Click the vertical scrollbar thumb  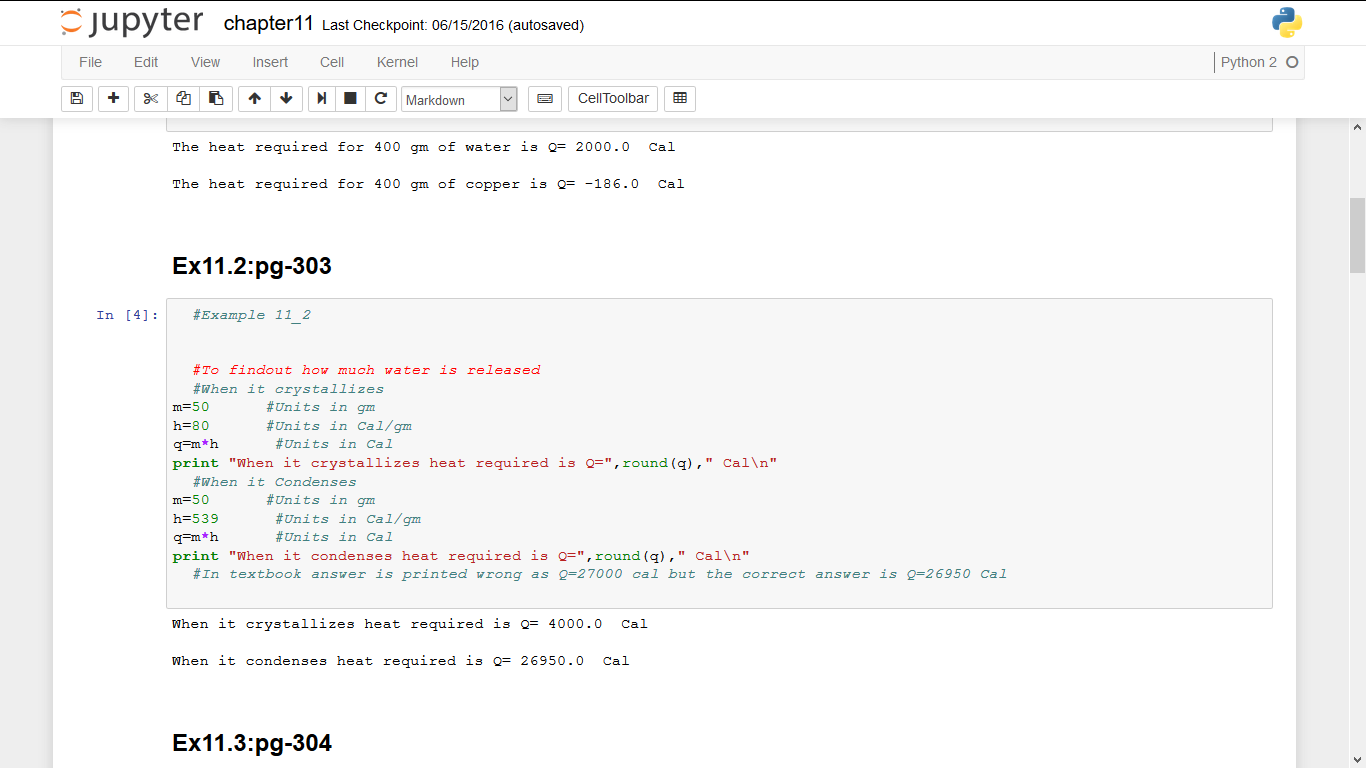[1357, 235]
